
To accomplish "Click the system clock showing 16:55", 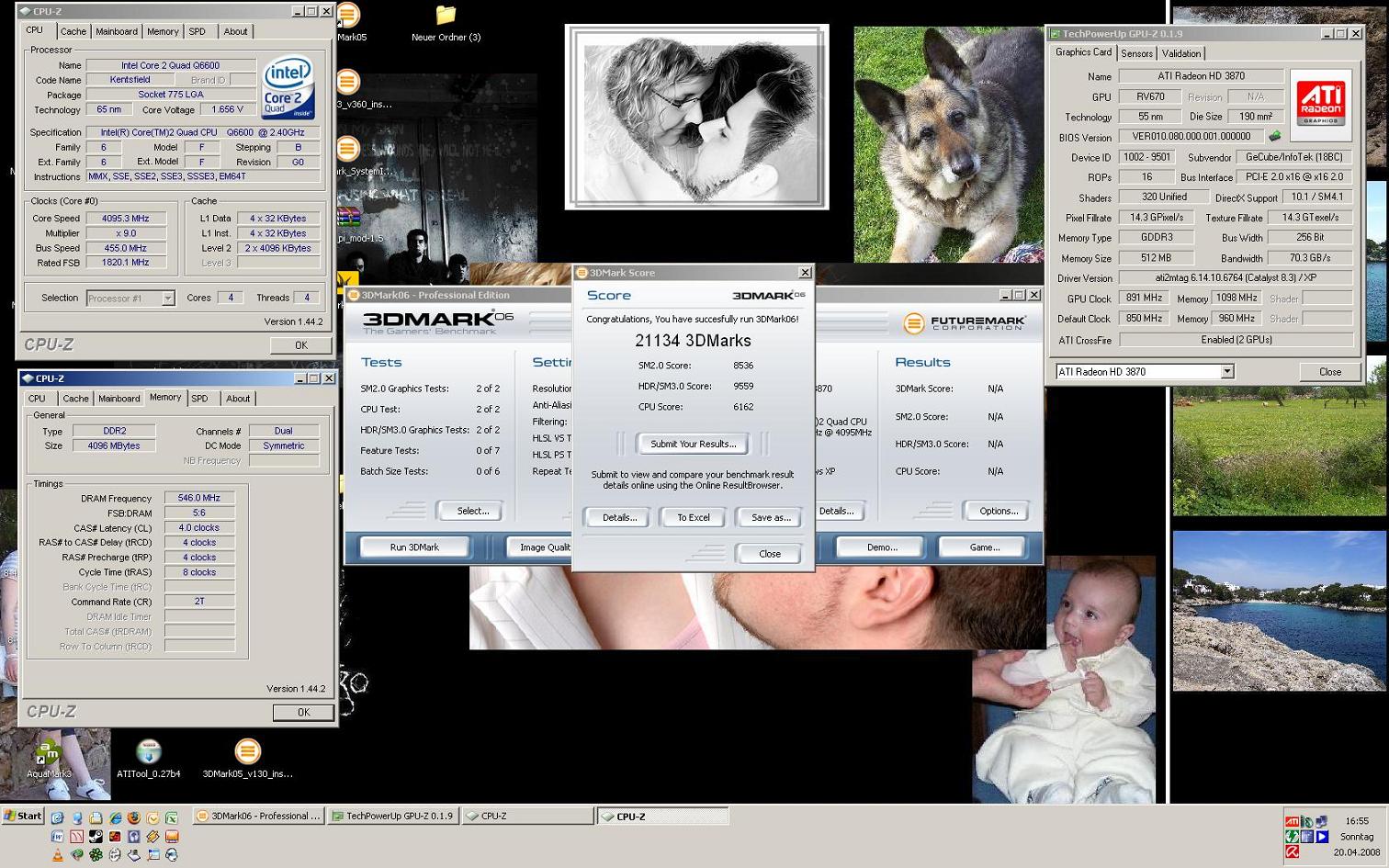I will (1357, 821).
